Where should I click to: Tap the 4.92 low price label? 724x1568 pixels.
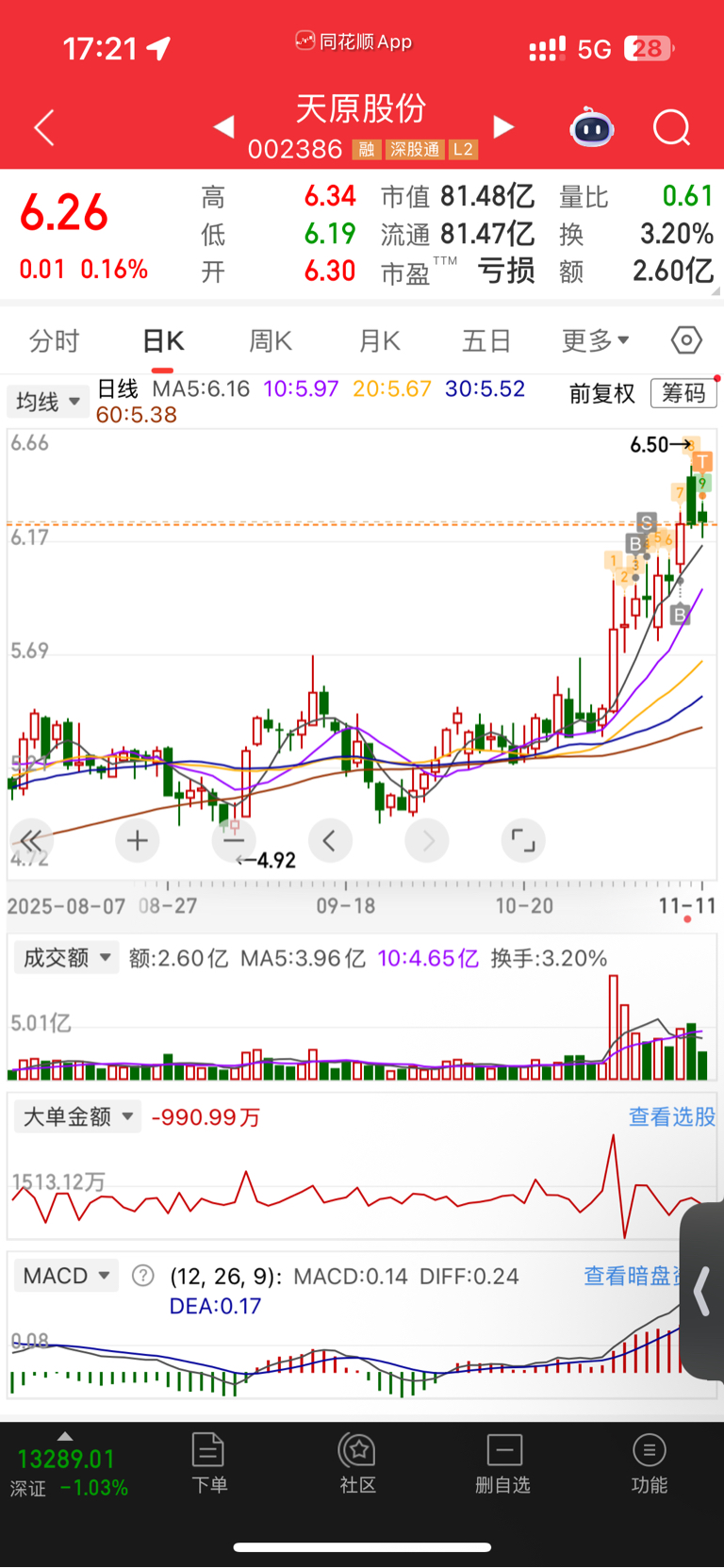(276, 860)
